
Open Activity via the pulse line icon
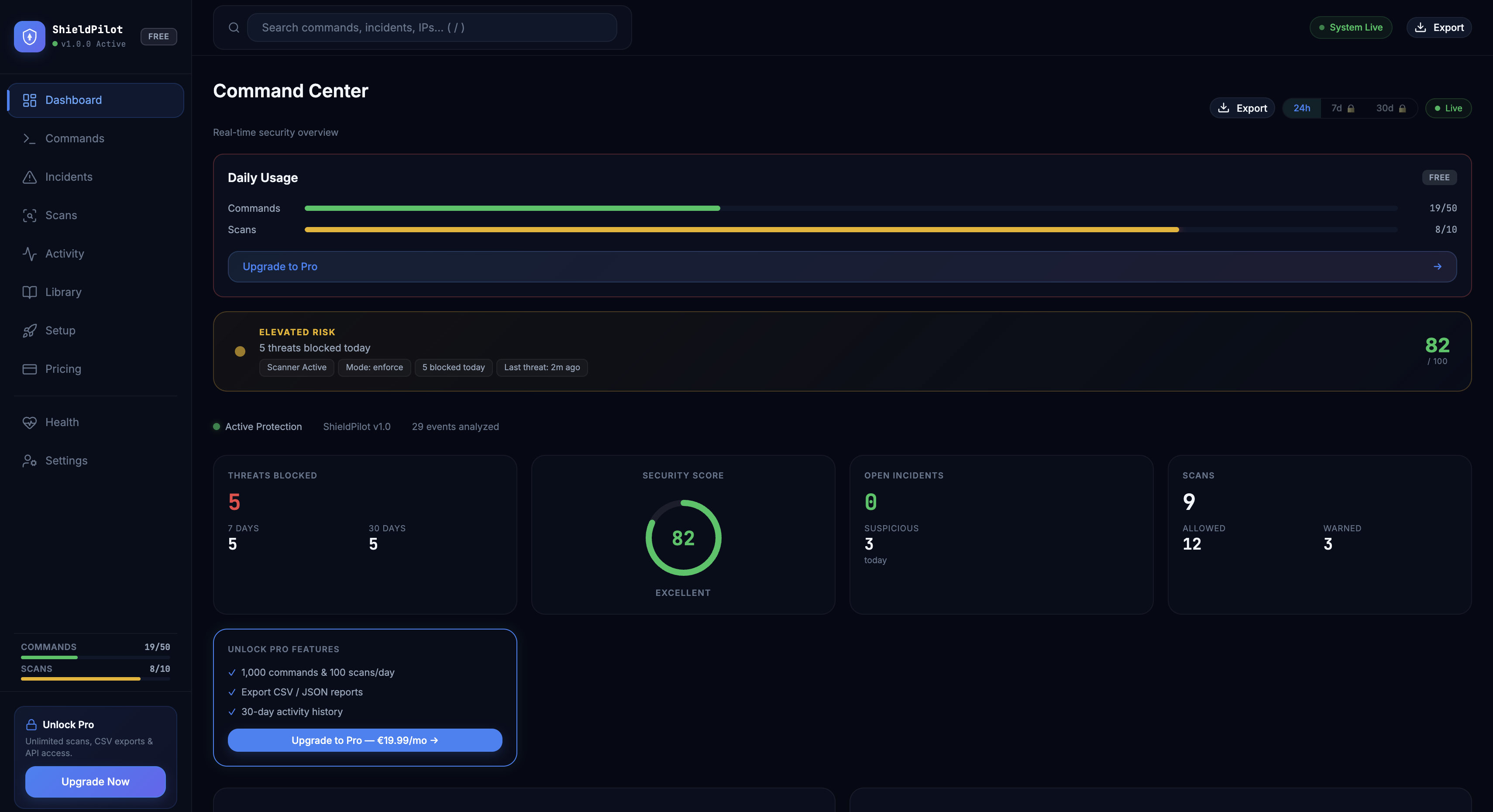(29, 254)
